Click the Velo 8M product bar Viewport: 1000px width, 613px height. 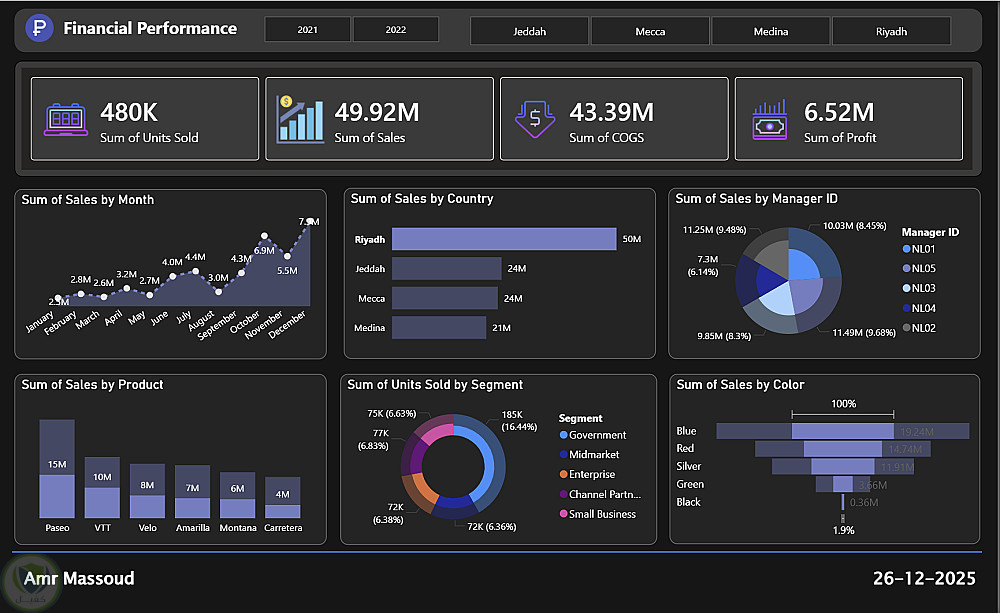(147, 491)
